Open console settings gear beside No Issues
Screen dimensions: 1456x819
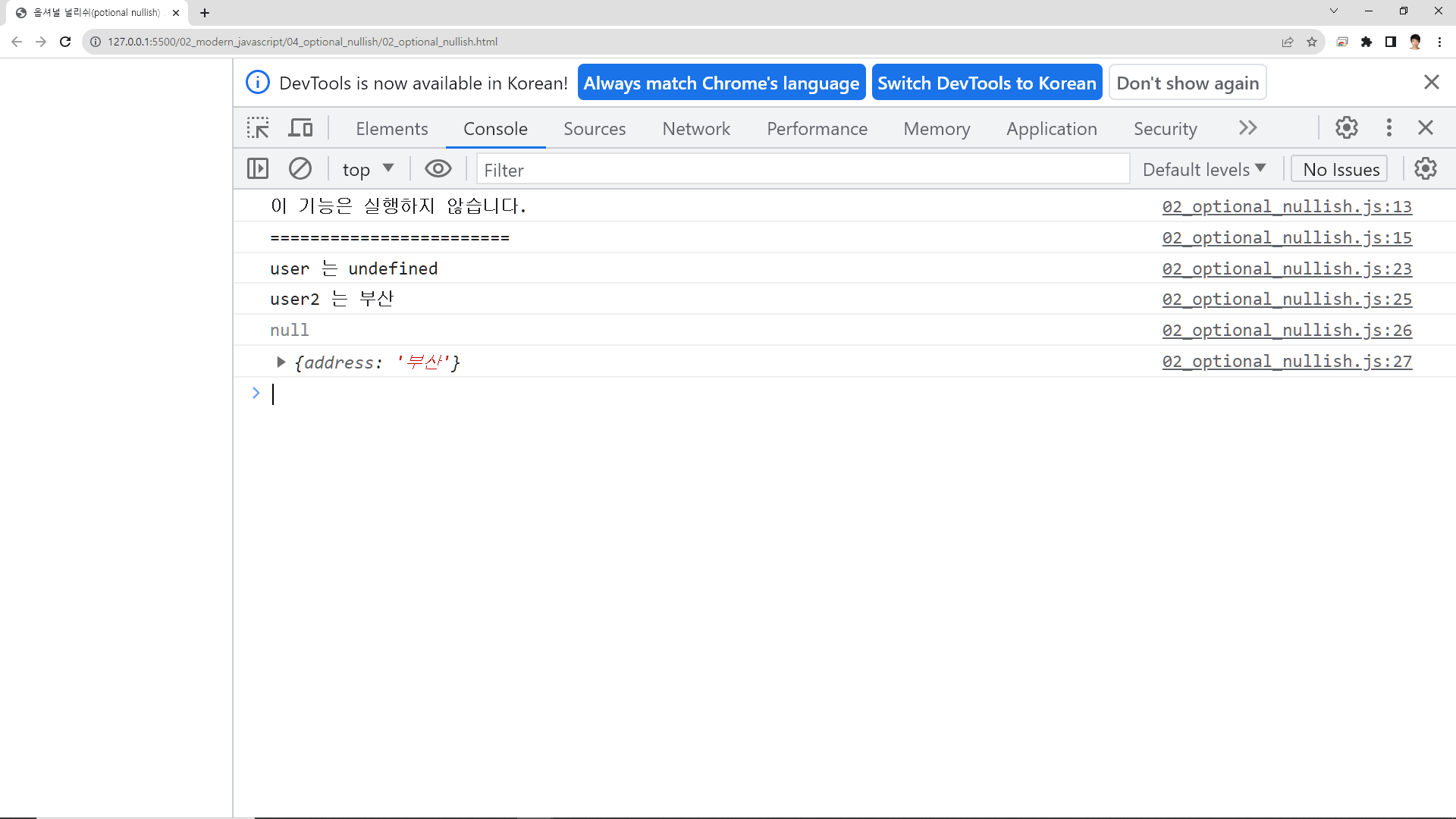pyautogui.click(x=1425, y=168)
